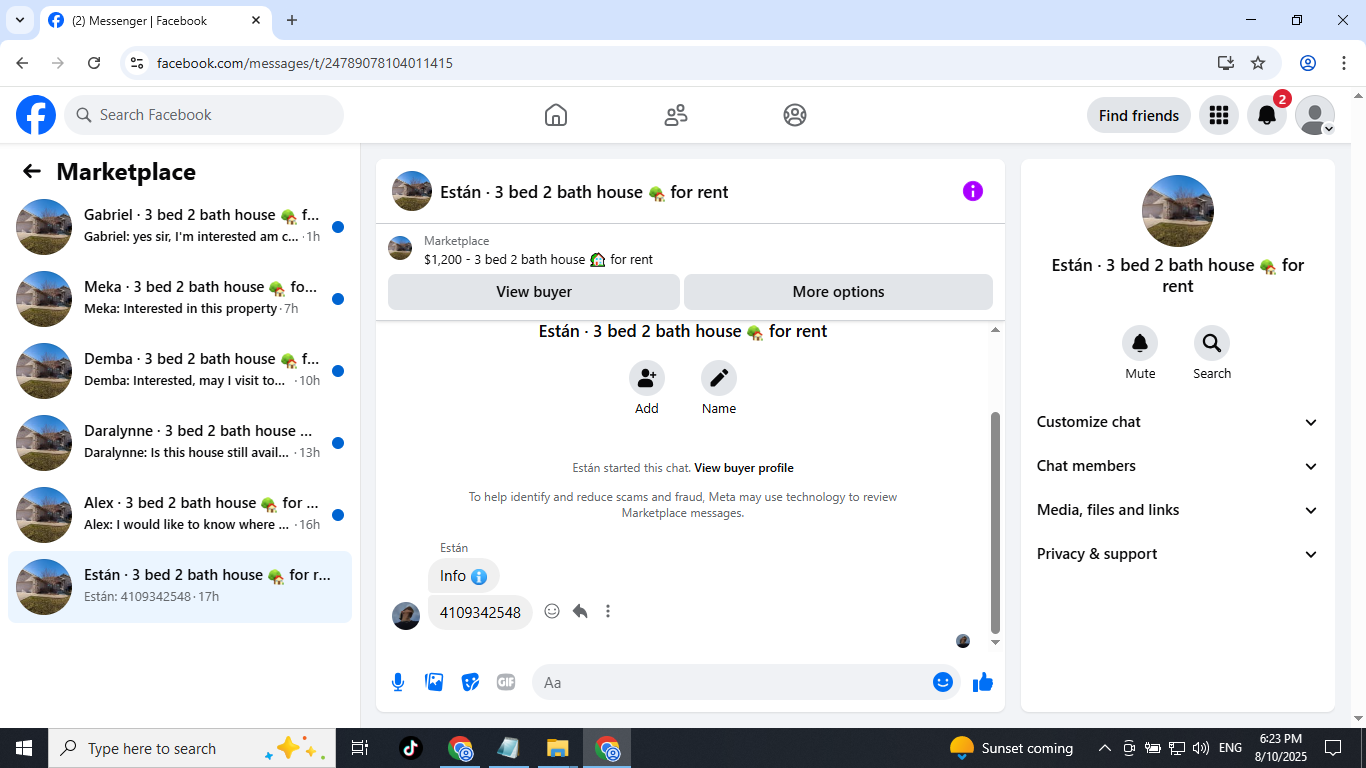Image resolution: width=1366 pixels, height=768 pixels.
Task: Send a thumbs up like
Action: (983, 682)
